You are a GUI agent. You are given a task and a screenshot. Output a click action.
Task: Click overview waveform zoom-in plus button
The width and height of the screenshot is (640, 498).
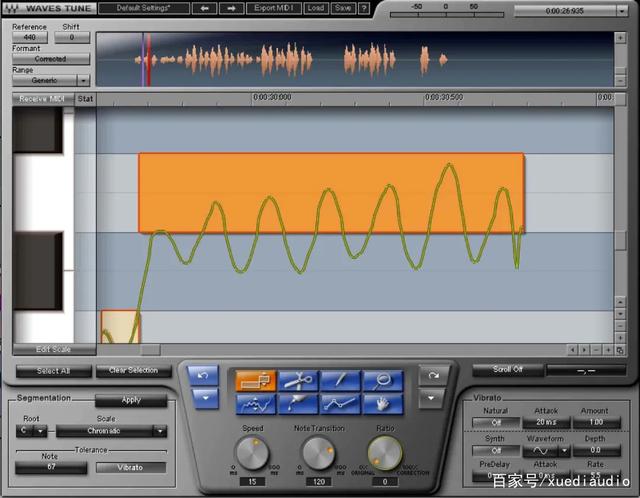[620, 38]
